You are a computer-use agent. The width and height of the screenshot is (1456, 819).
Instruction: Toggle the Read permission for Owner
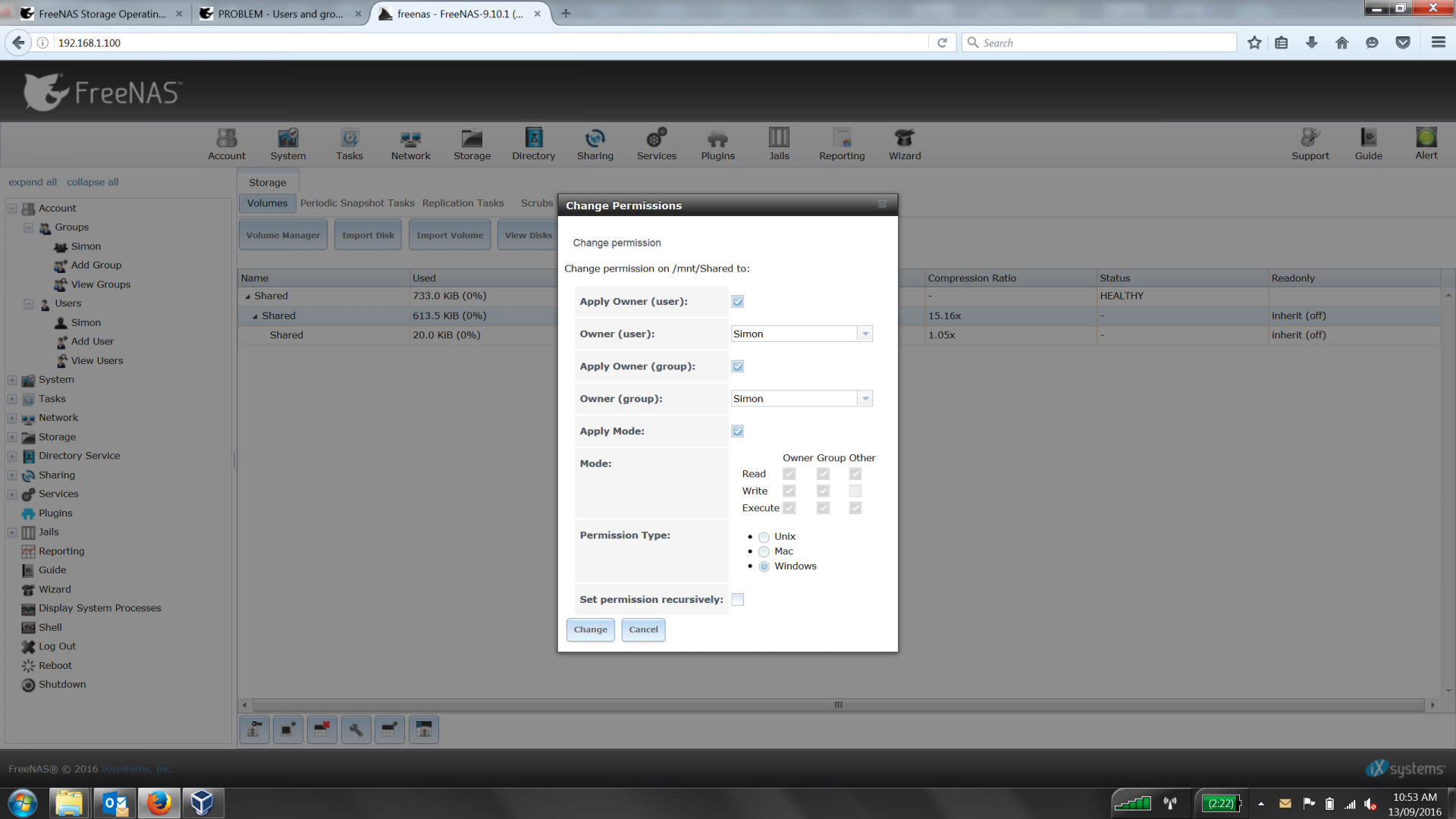click(x=789, y=474)
